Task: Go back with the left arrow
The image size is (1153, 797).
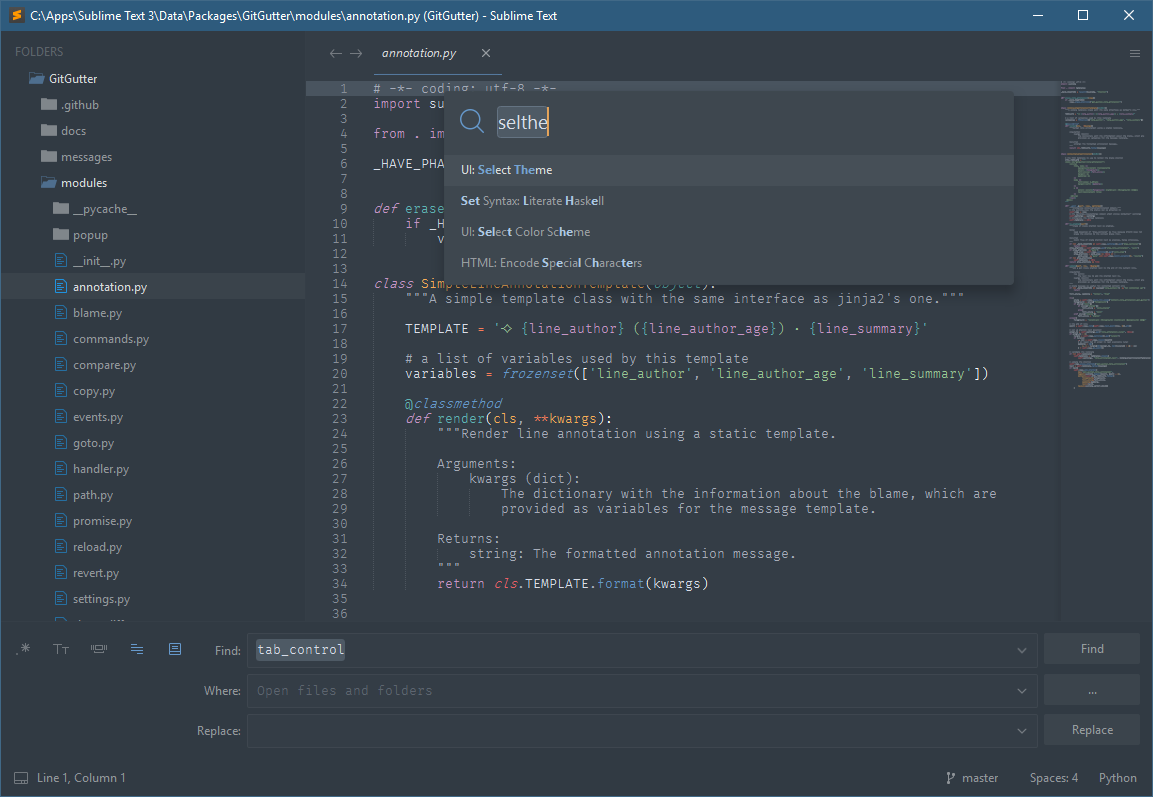Action: (335, 53)
